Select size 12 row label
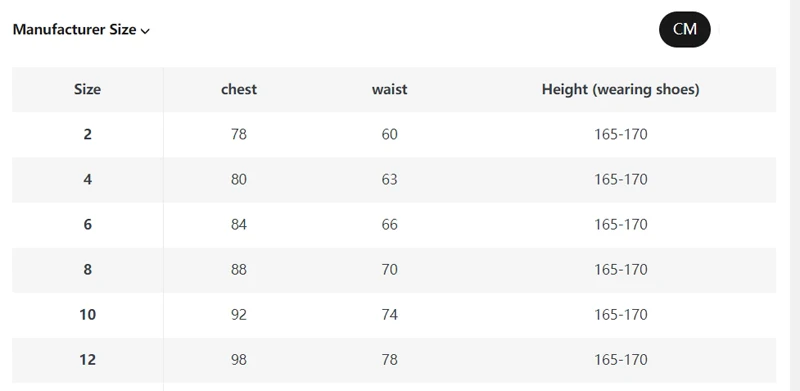Image resolution: width=800 pixels, height=391 pixels. click(x=88, y=359)
